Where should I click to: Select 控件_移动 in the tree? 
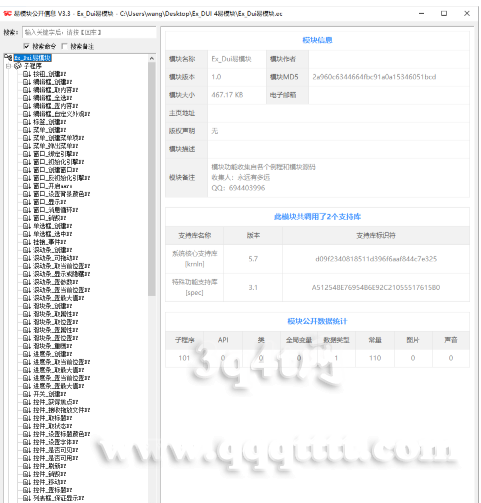[50, 482]
